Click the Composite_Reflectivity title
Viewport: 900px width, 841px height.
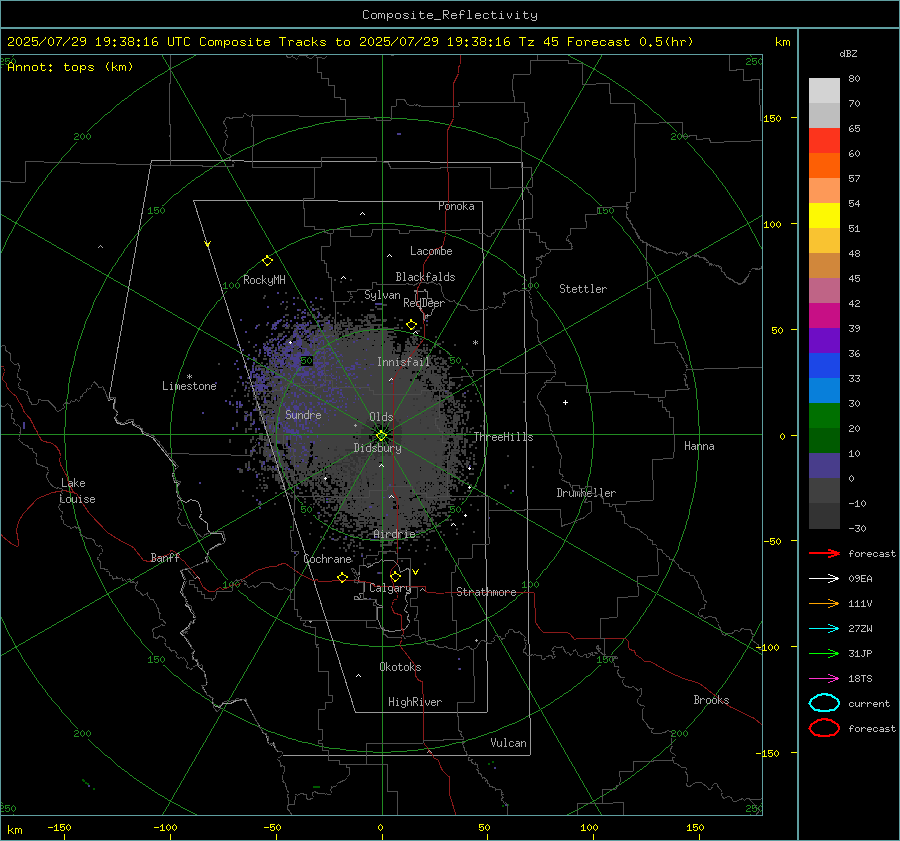450,15
